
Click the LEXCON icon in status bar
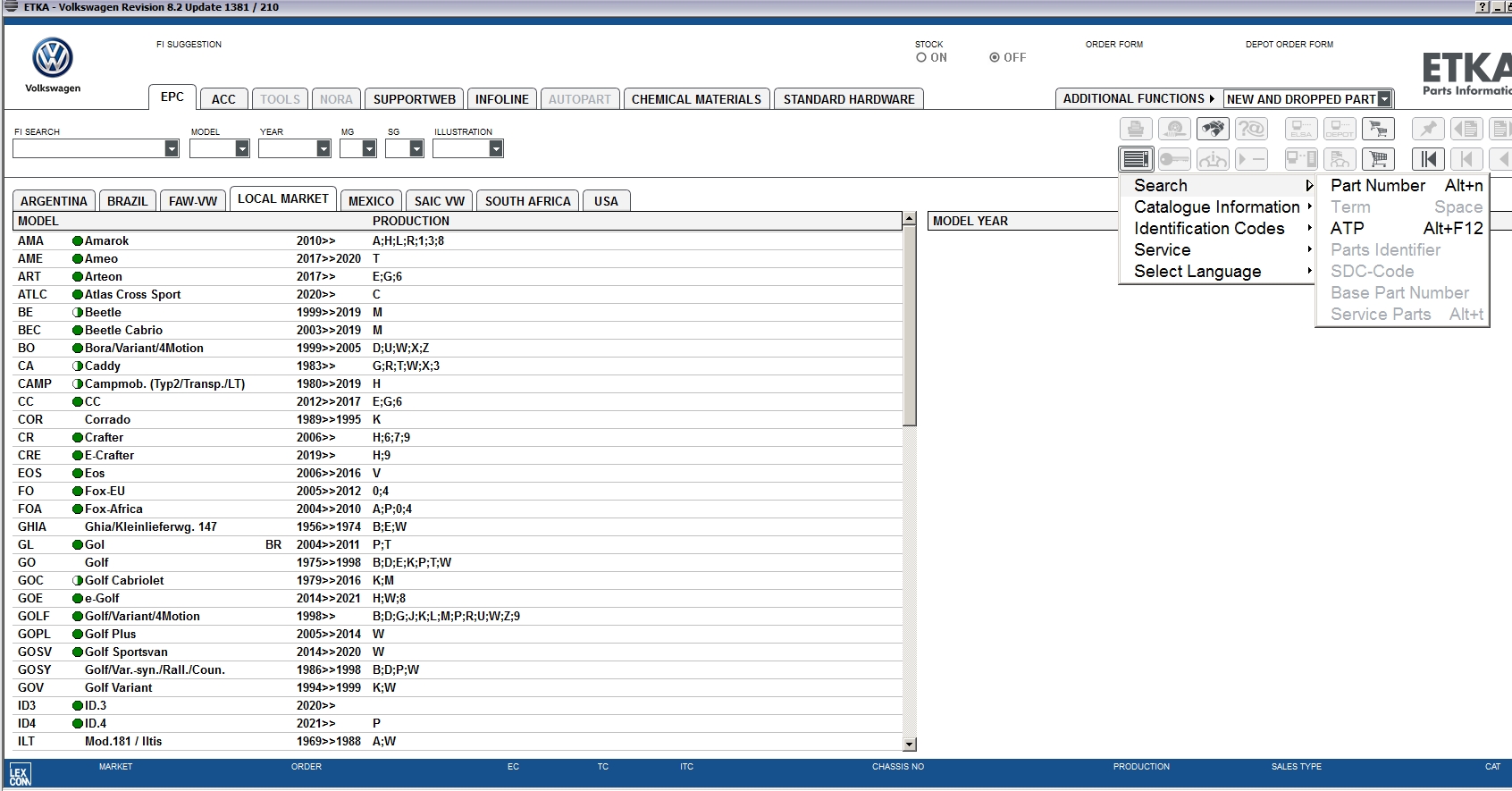[x=20, y=775]
